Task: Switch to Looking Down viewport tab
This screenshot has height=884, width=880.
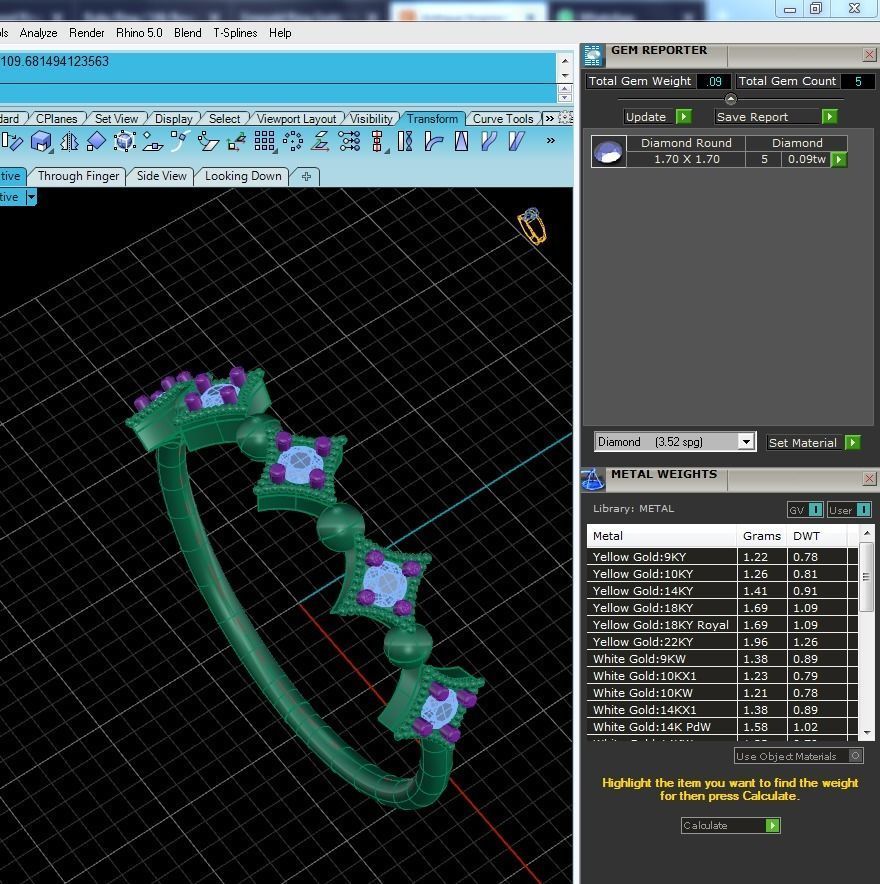Action: 243,176
